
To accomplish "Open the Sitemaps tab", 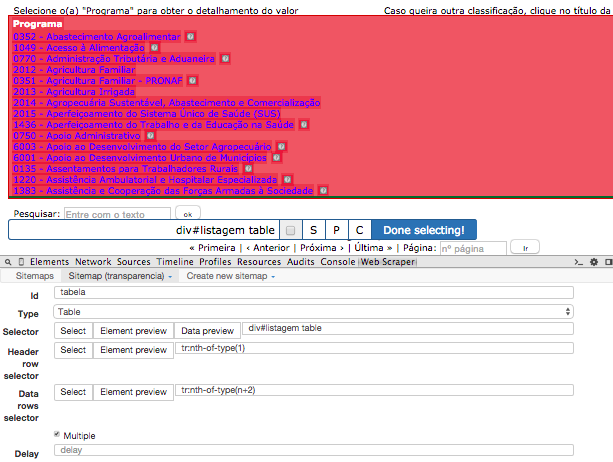I will [35, 275].
